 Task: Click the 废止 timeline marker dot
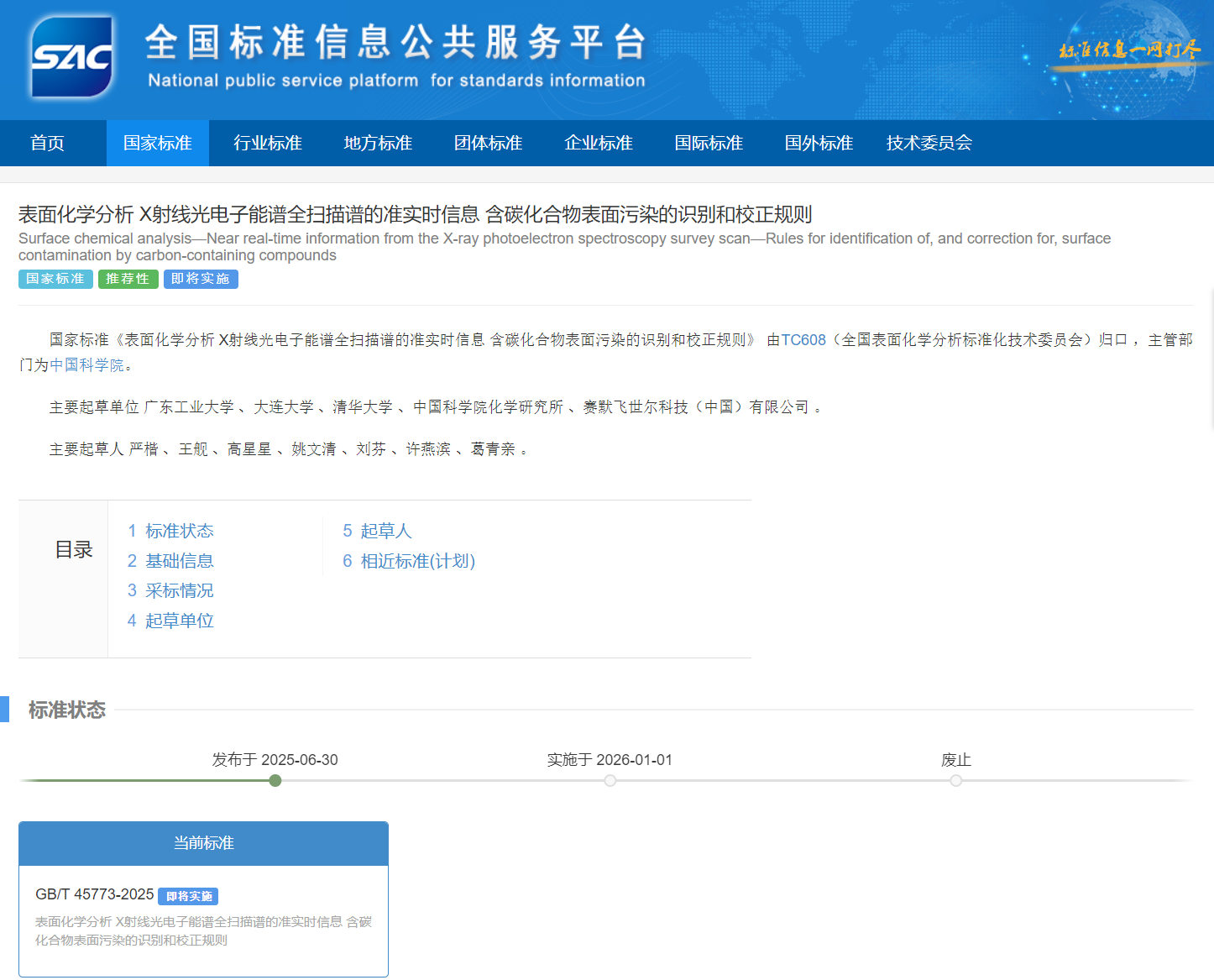[956, 781]
